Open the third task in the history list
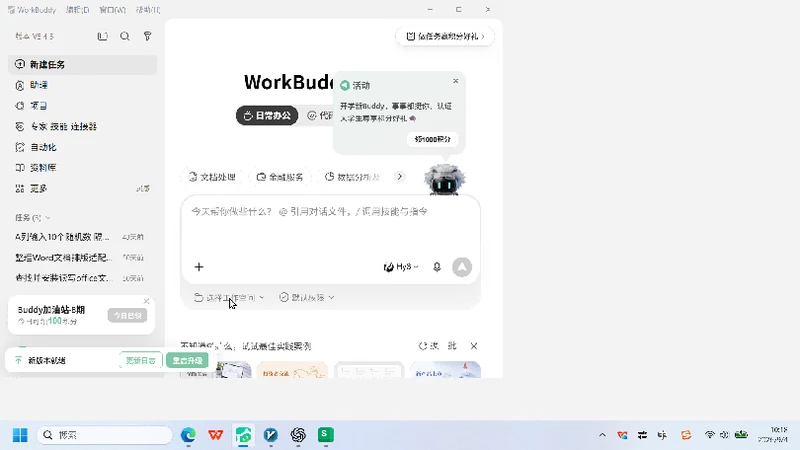Image resolution: width=800 pixels, height=450 pixels. [x=80, y=278]
